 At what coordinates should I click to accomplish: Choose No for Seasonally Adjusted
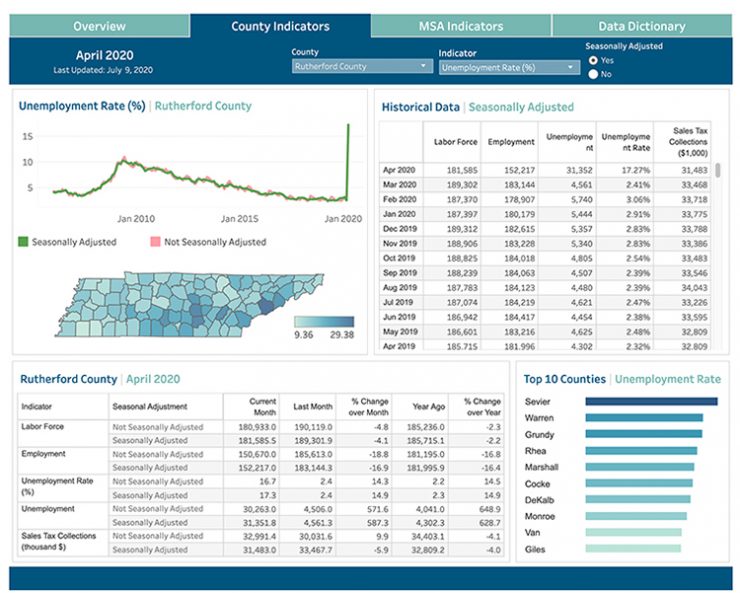click(594, 74)
